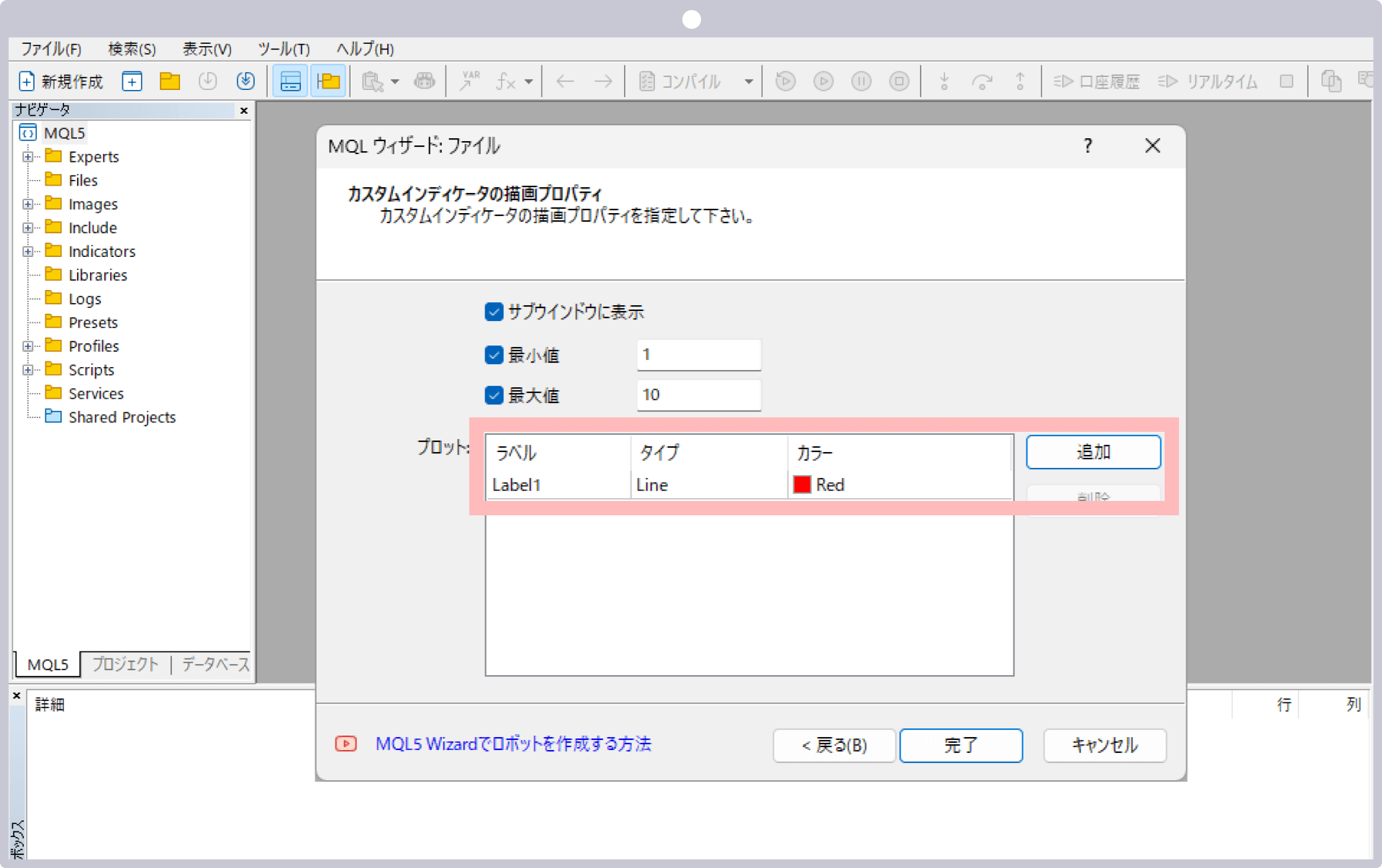Click the new project plus icon
Screen dimensions: 1382x868
[x=132, y=81]
